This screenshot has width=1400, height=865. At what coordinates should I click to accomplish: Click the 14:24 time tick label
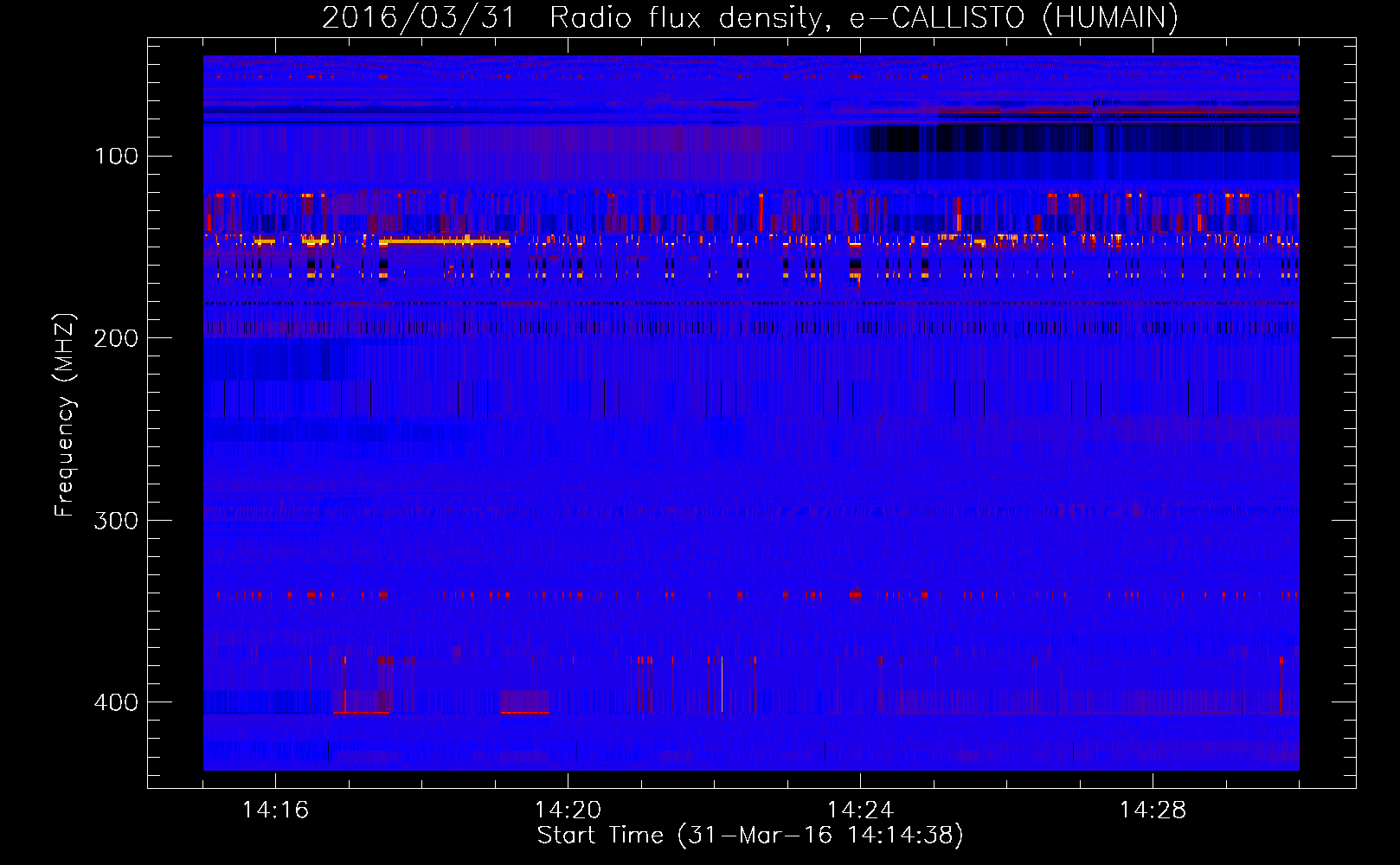pyautogui.click(x=860, y=811)
